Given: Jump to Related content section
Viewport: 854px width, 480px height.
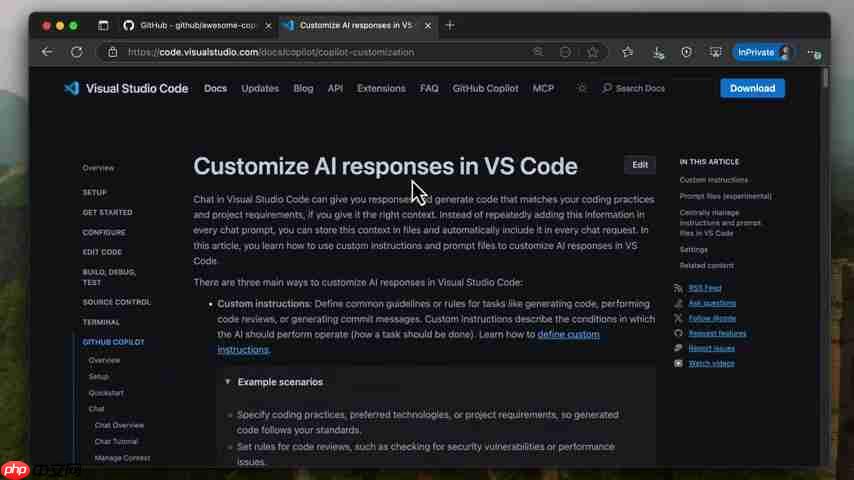Looking at the screenshot, I should (706, 265).
